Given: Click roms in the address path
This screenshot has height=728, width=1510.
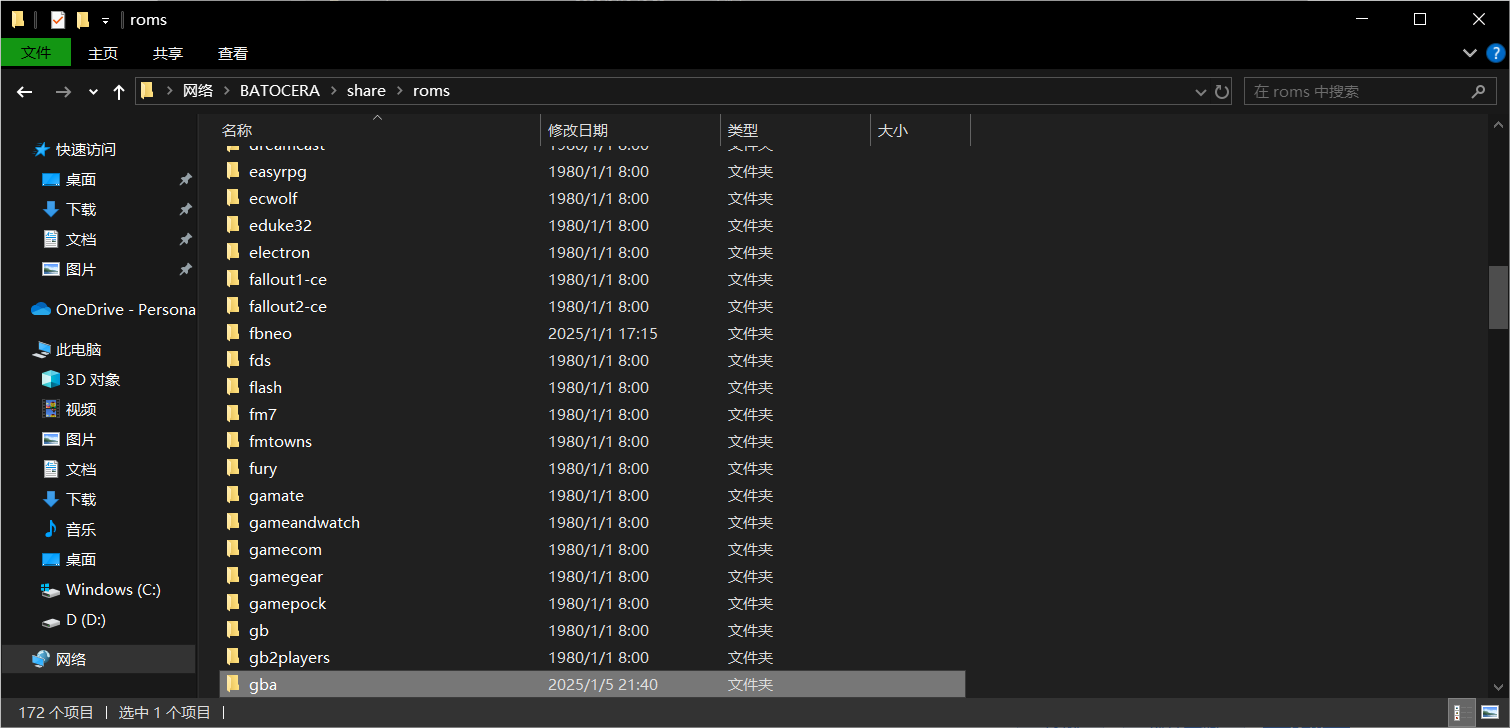Looking at the screenshot, I should coord(431,90).
